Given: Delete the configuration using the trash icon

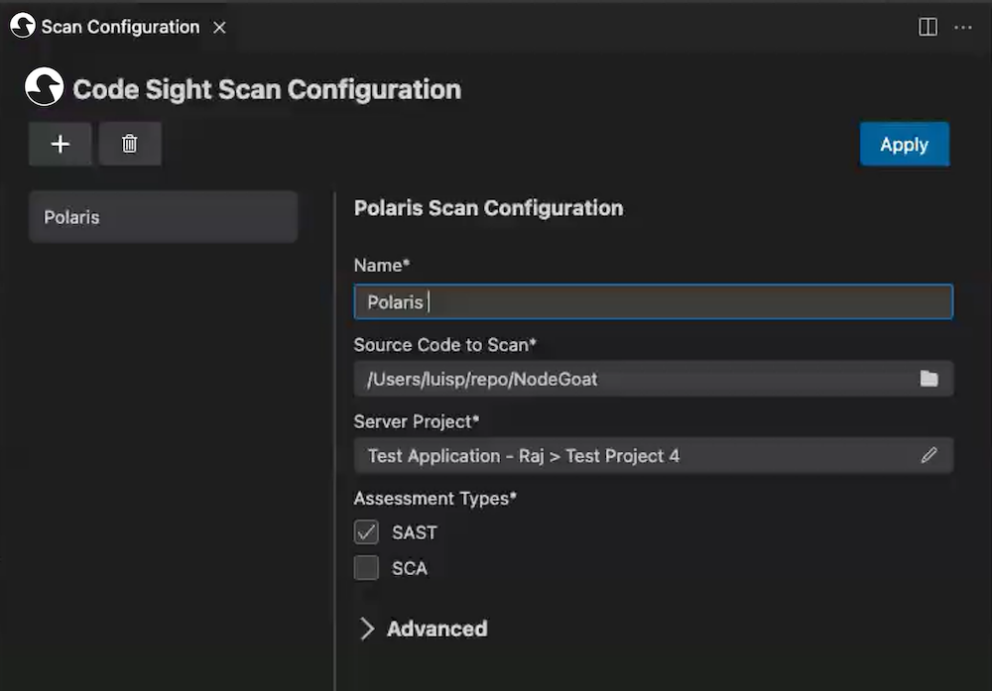Looking at the screenshot, I should (x=130, y=143).
